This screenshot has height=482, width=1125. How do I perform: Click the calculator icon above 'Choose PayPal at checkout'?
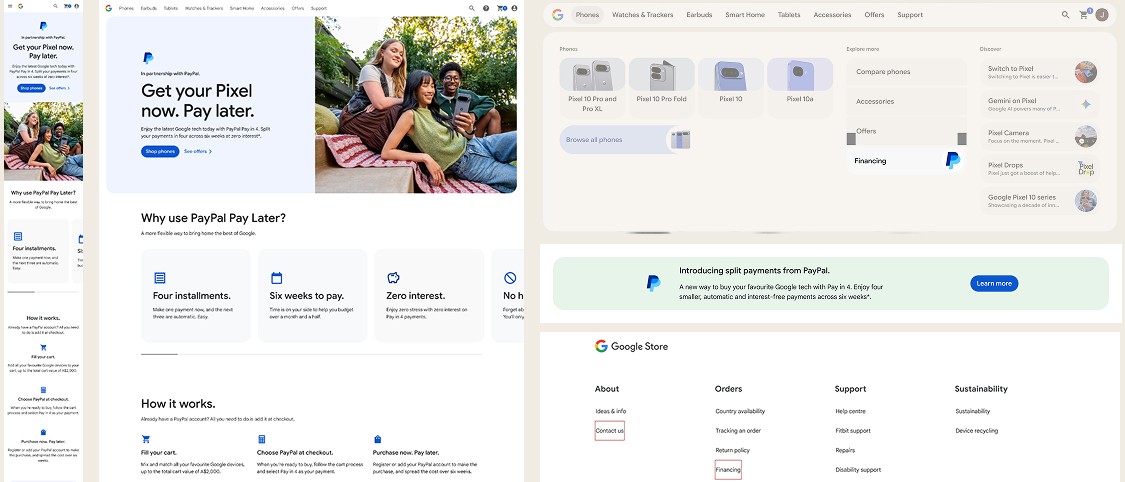(262, 439)
